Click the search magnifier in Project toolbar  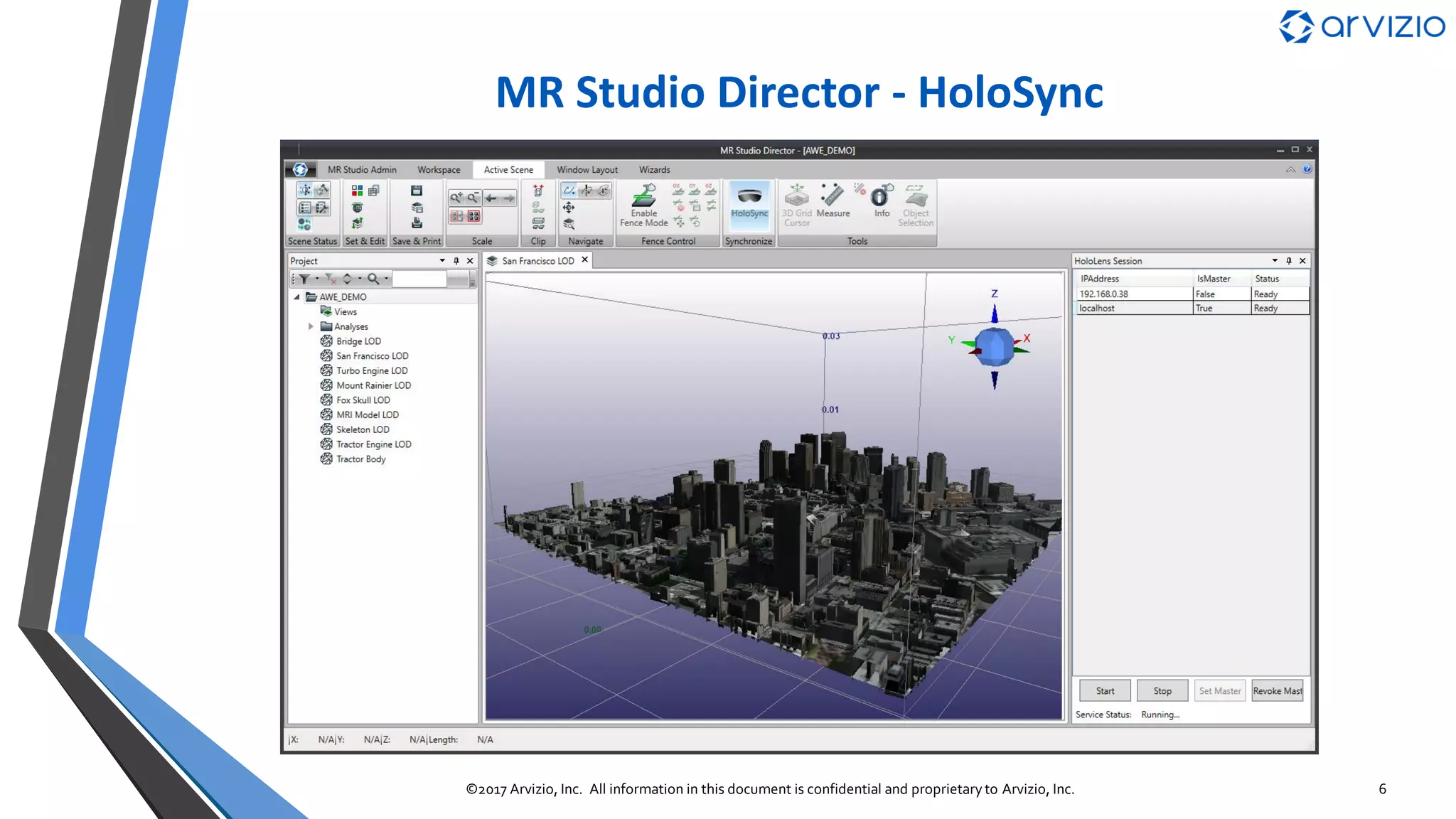(x=373, y=279)
